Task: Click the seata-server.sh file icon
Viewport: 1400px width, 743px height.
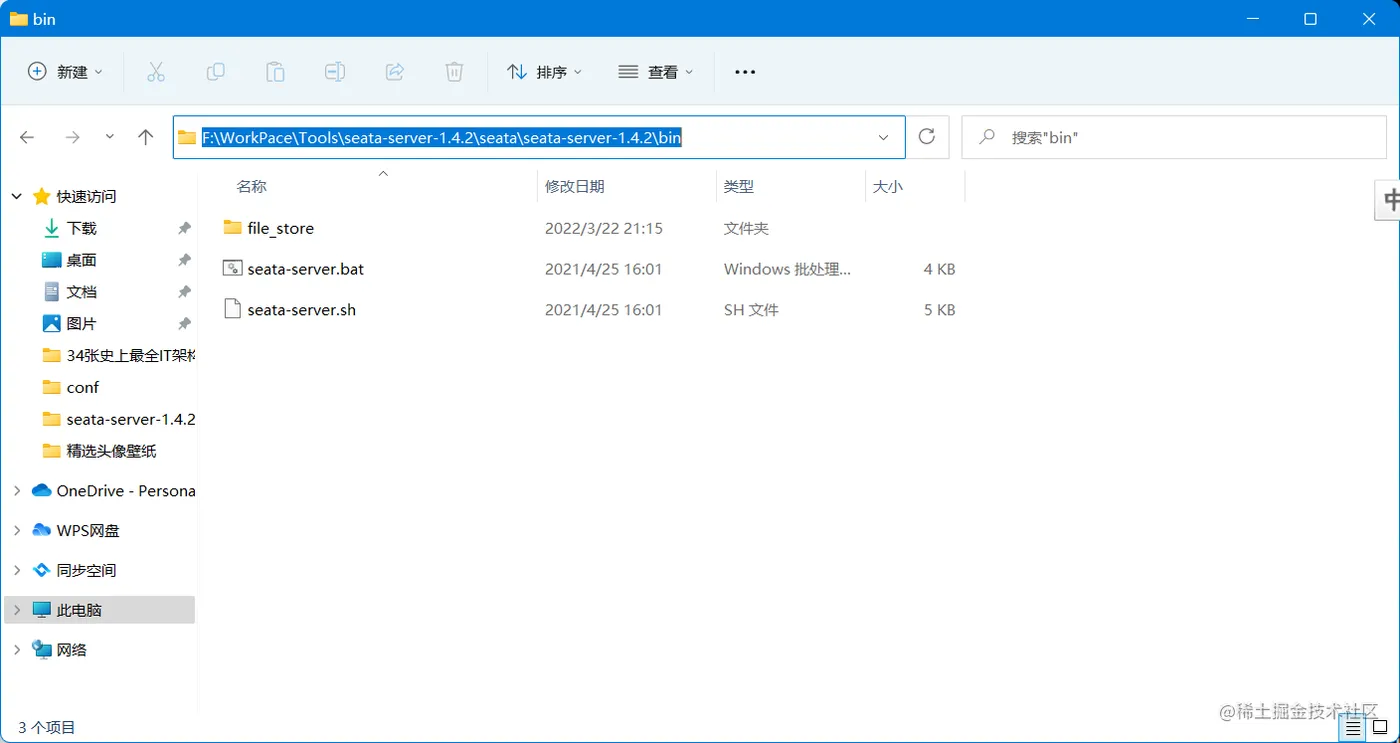Action: (x=232, y=309)
